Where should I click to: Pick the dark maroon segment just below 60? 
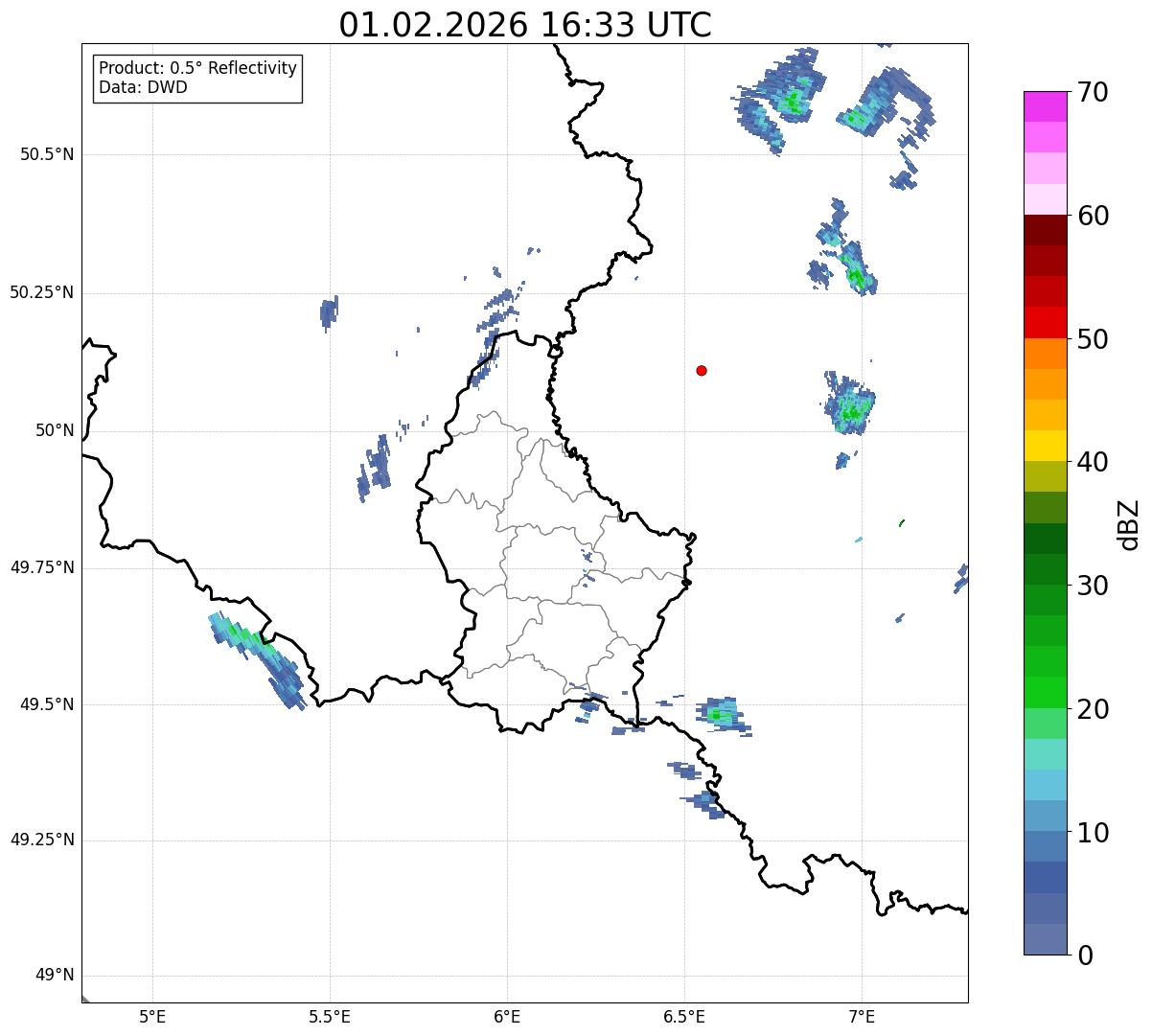tap(1045, 230)
